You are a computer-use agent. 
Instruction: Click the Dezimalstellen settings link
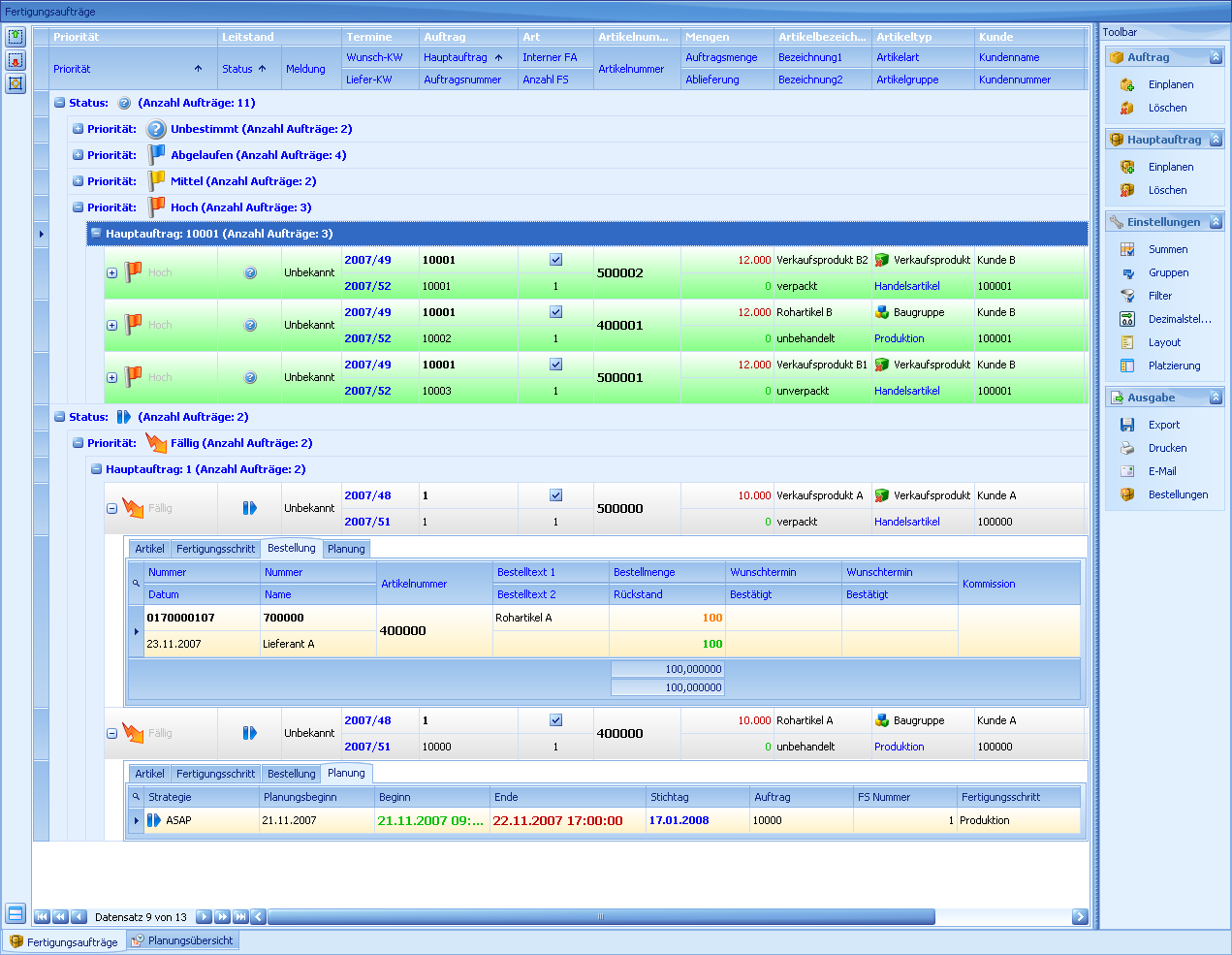coord(1179,319)
